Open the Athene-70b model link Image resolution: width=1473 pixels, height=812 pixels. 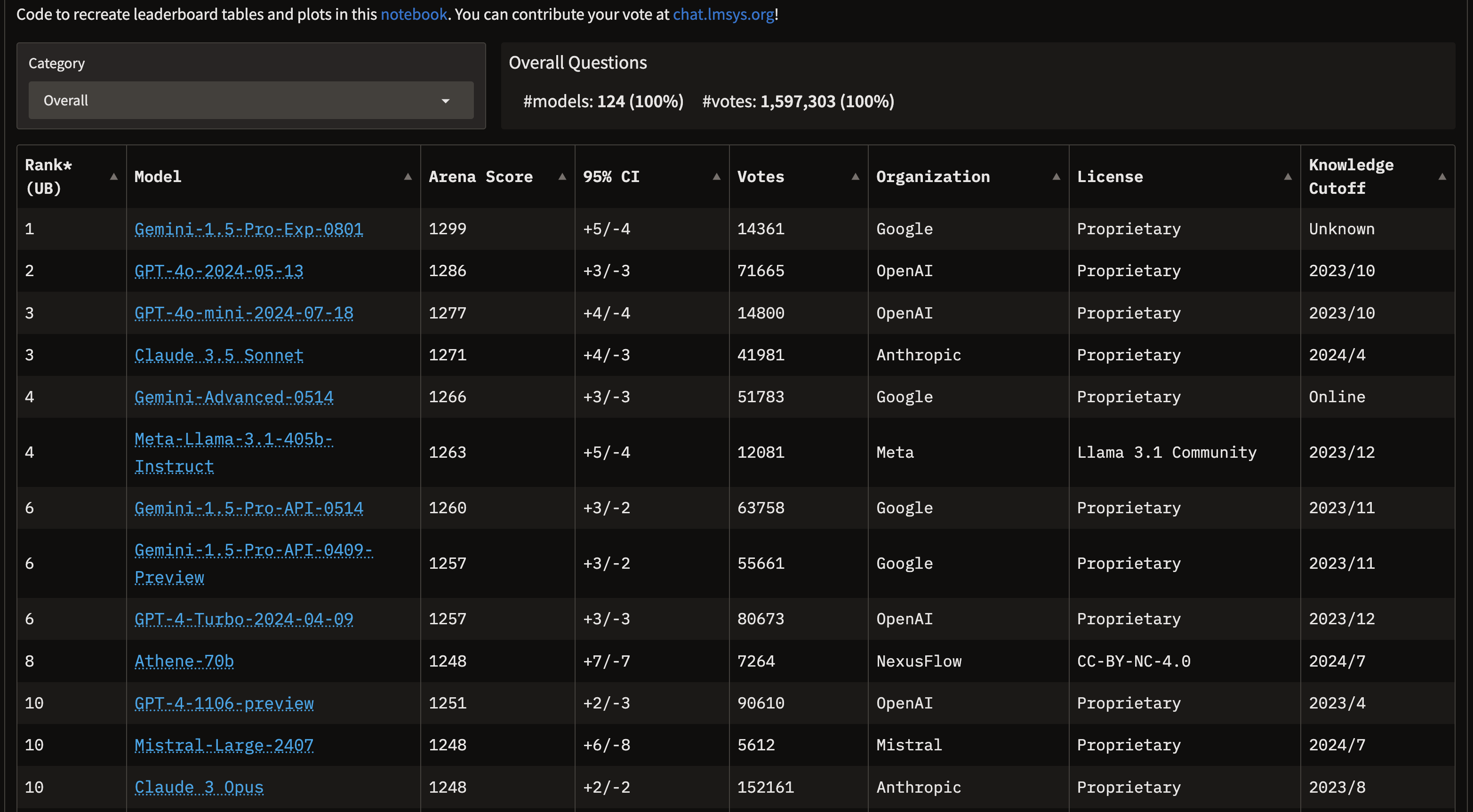184,661
